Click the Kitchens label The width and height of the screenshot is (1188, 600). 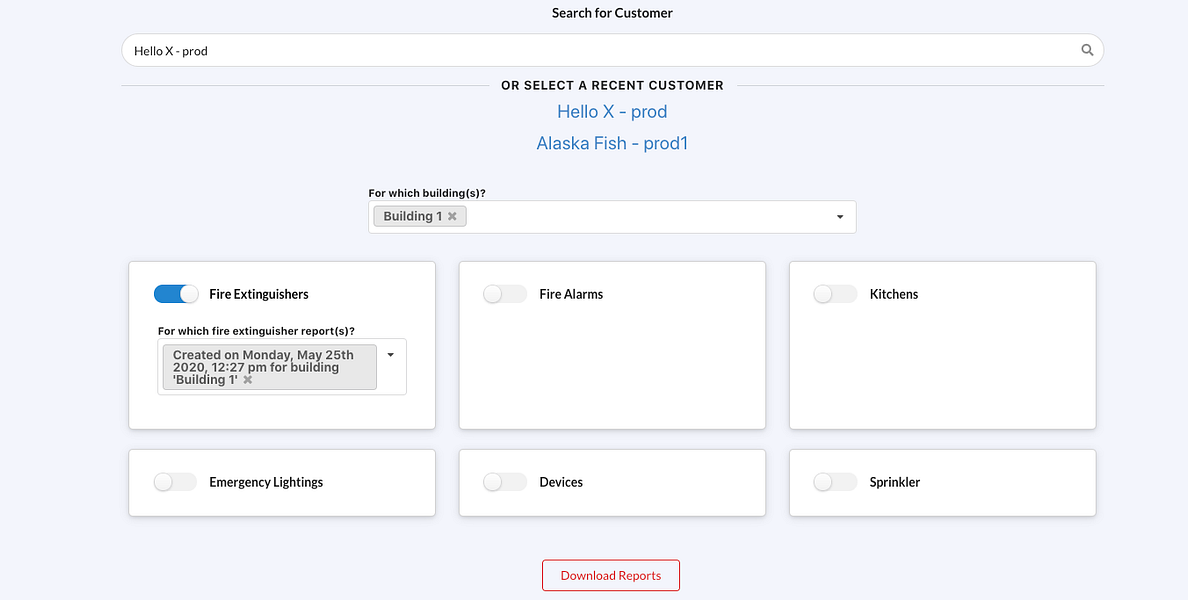tap(894, 294)
